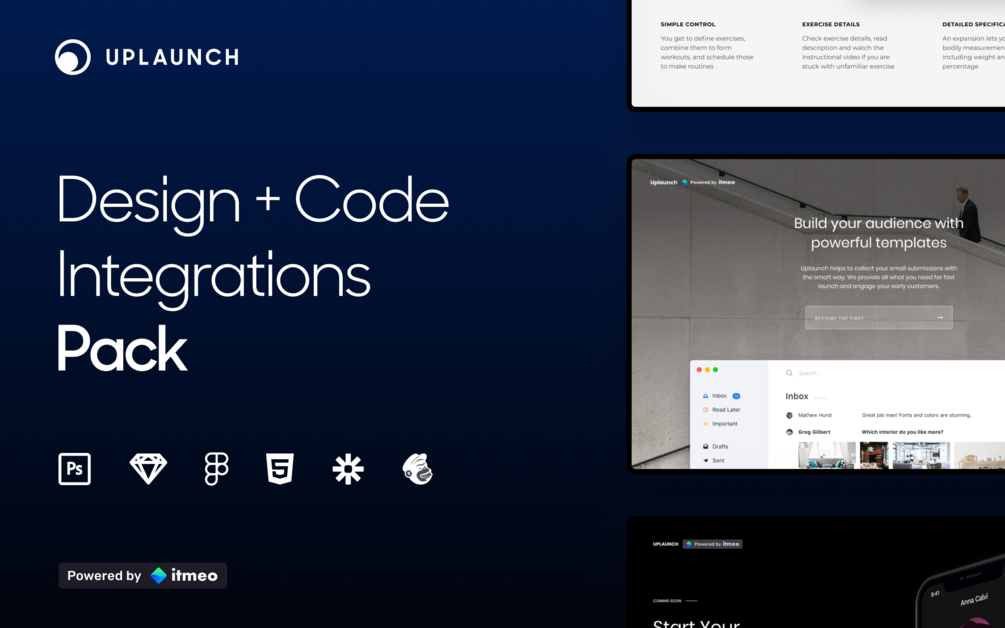Click the arrow in BECOME THE FIRST field

pyautogui.click(x=940, y=318)
